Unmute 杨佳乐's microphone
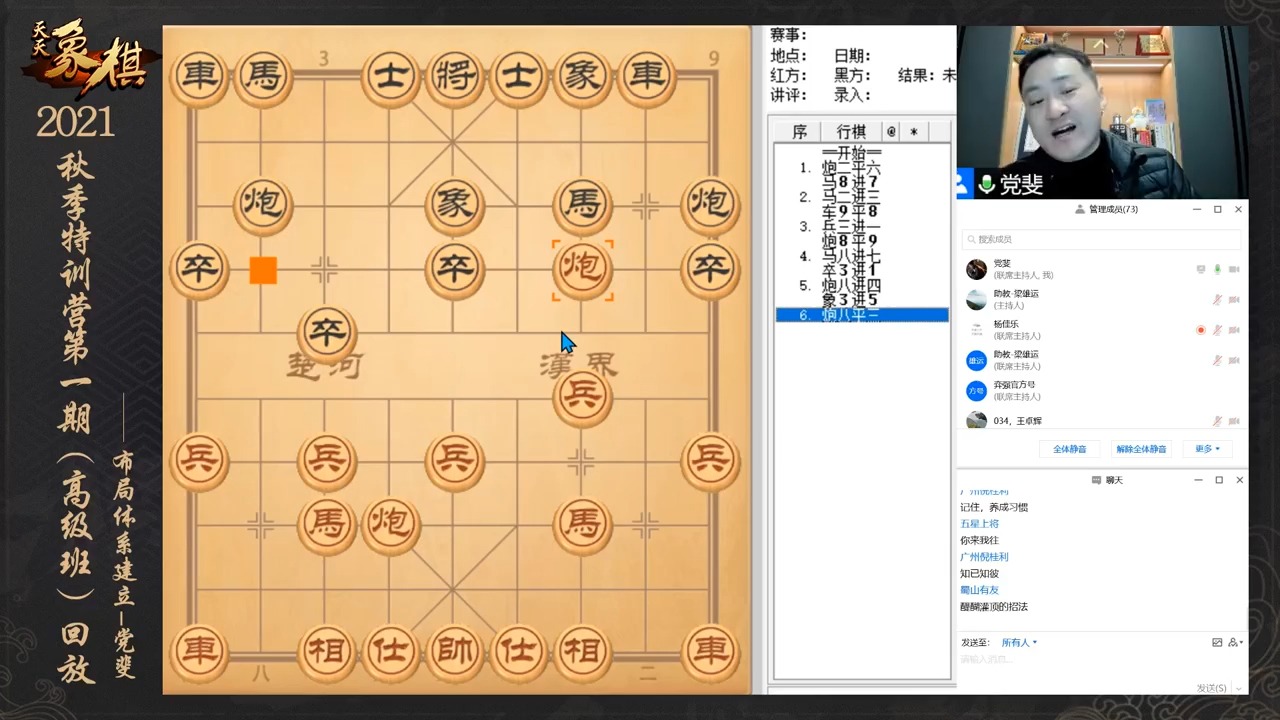The width and height of the screenshot is (1280, 720). (x=1217, y=329)
